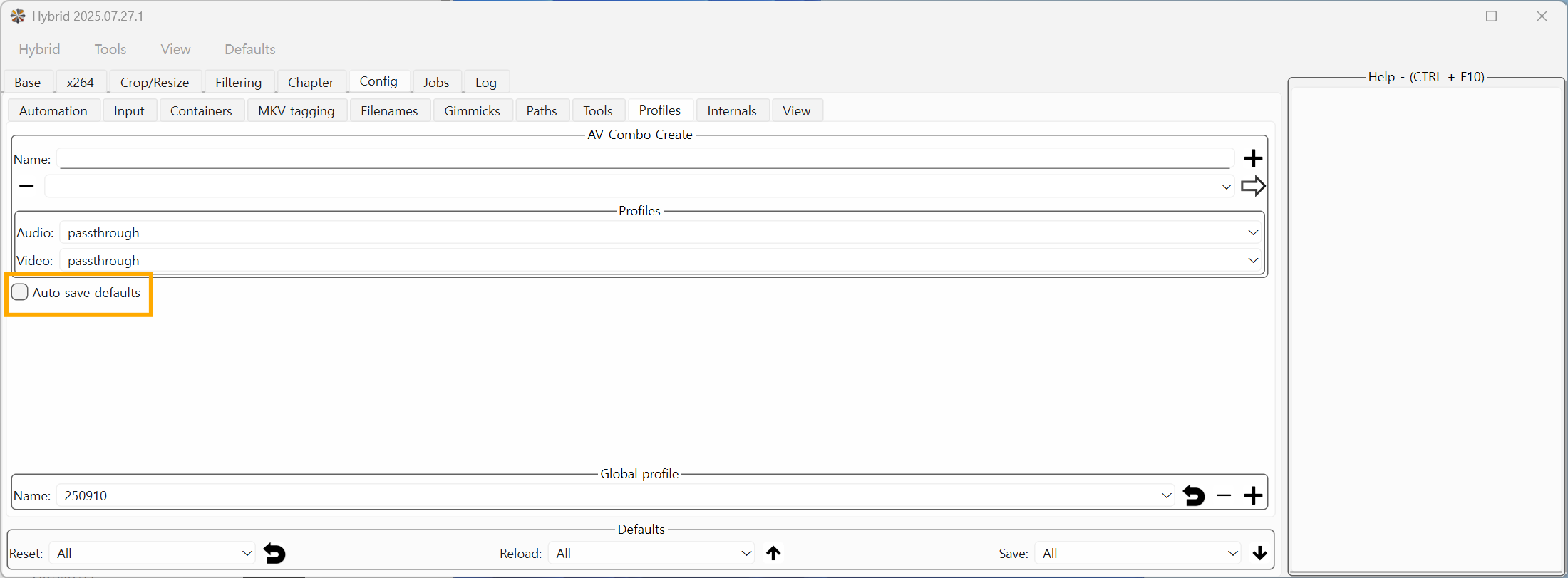
Task: Minimize the Hybrid window
Action: point(1442,16)
